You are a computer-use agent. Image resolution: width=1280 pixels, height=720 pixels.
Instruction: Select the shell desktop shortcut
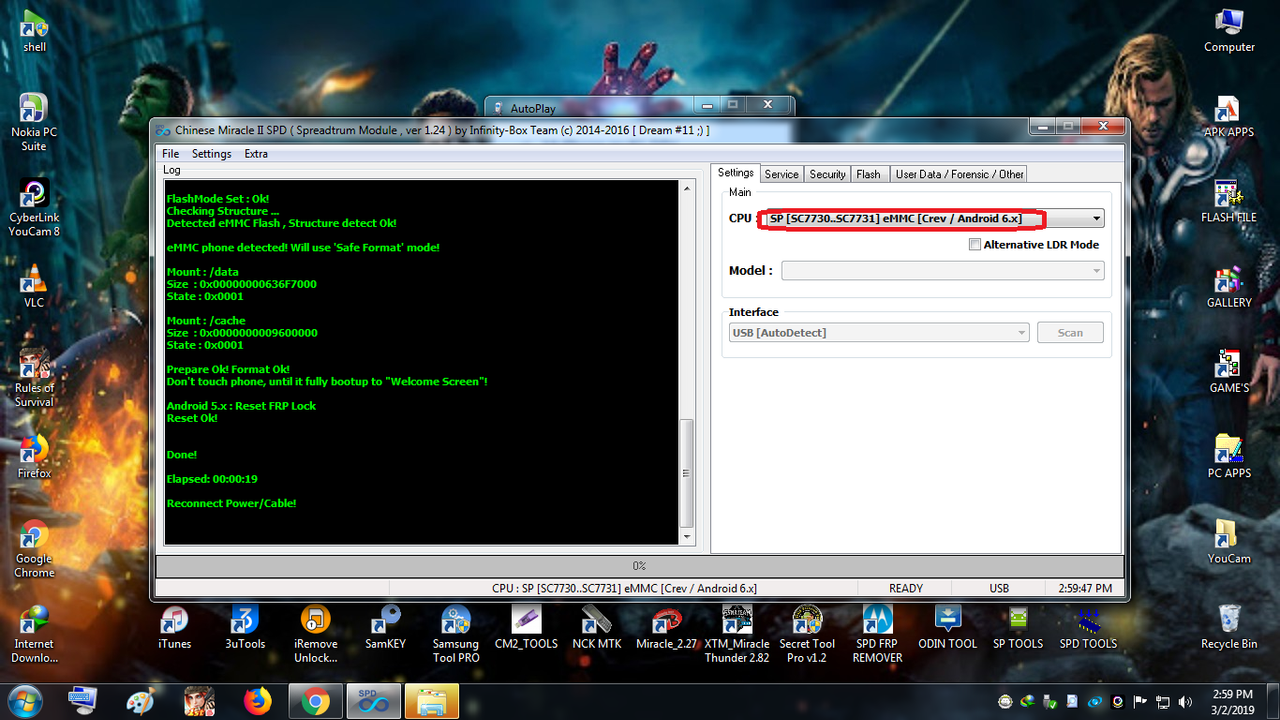[34, 30]
